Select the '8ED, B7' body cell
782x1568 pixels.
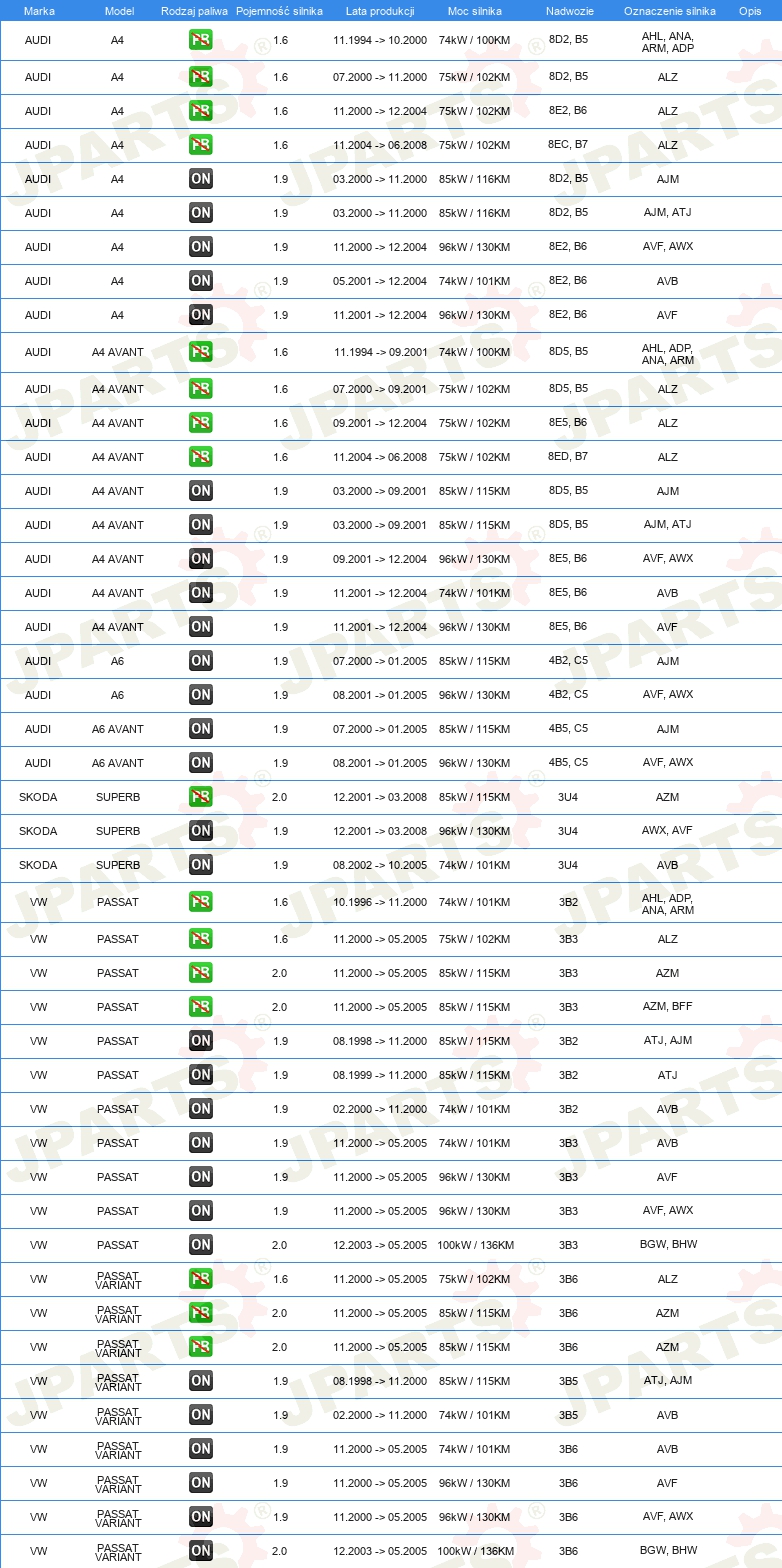(x=568, y=457)
